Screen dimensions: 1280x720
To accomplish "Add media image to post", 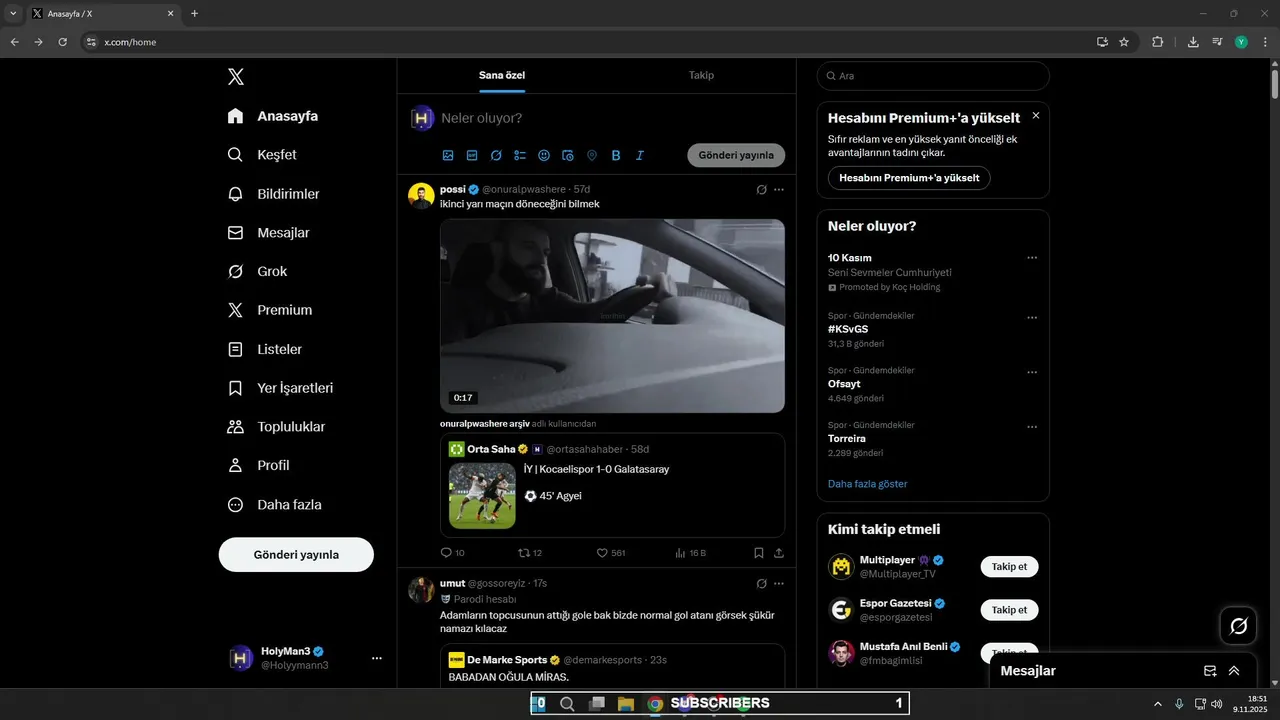I will pyautogui.click(x=448, y=155).
